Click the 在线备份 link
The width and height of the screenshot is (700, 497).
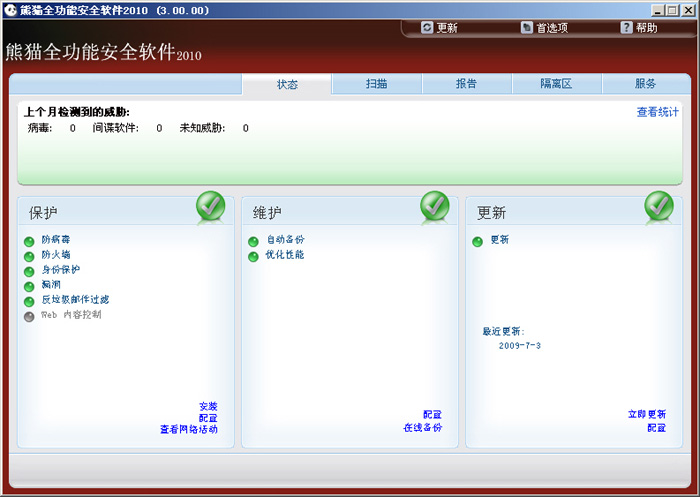[423, 427]
